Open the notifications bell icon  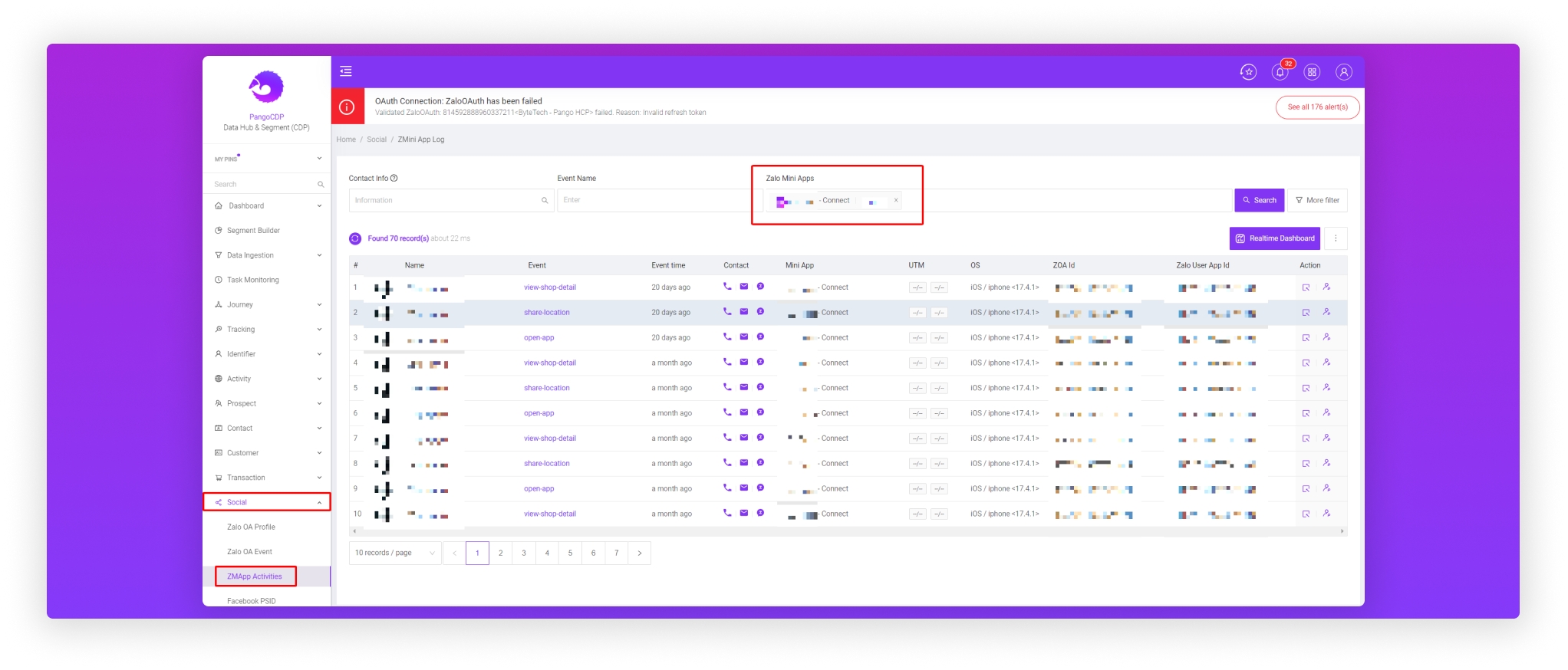tap(1280, 72)
